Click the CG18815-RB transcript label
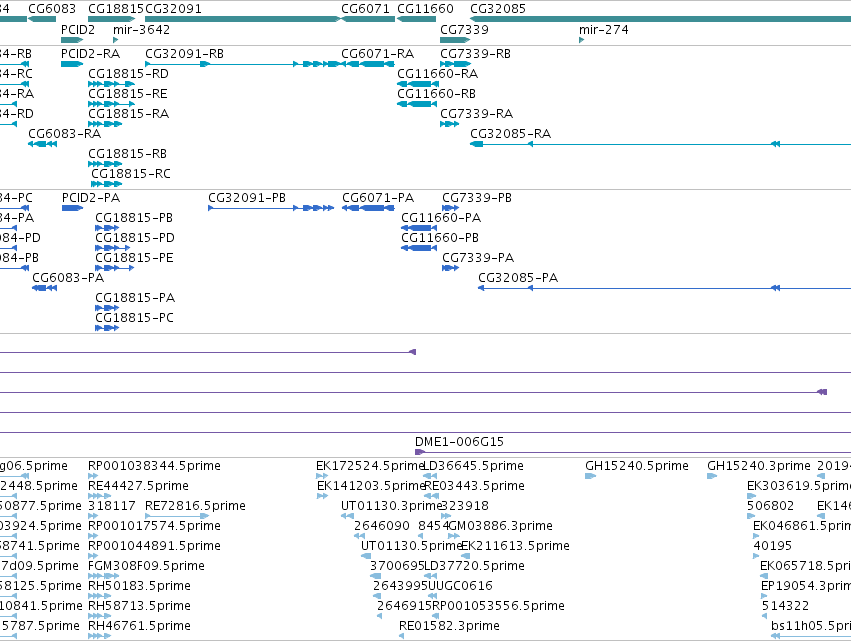Image resolution: width=851 pixels, height=641 pixels. tap(127, 154)
